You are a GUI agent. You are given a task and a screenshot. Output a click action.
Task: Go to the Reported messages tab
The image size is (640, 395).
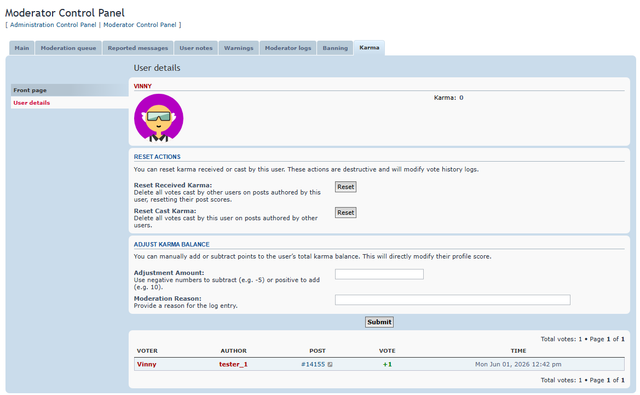(138, 48)
